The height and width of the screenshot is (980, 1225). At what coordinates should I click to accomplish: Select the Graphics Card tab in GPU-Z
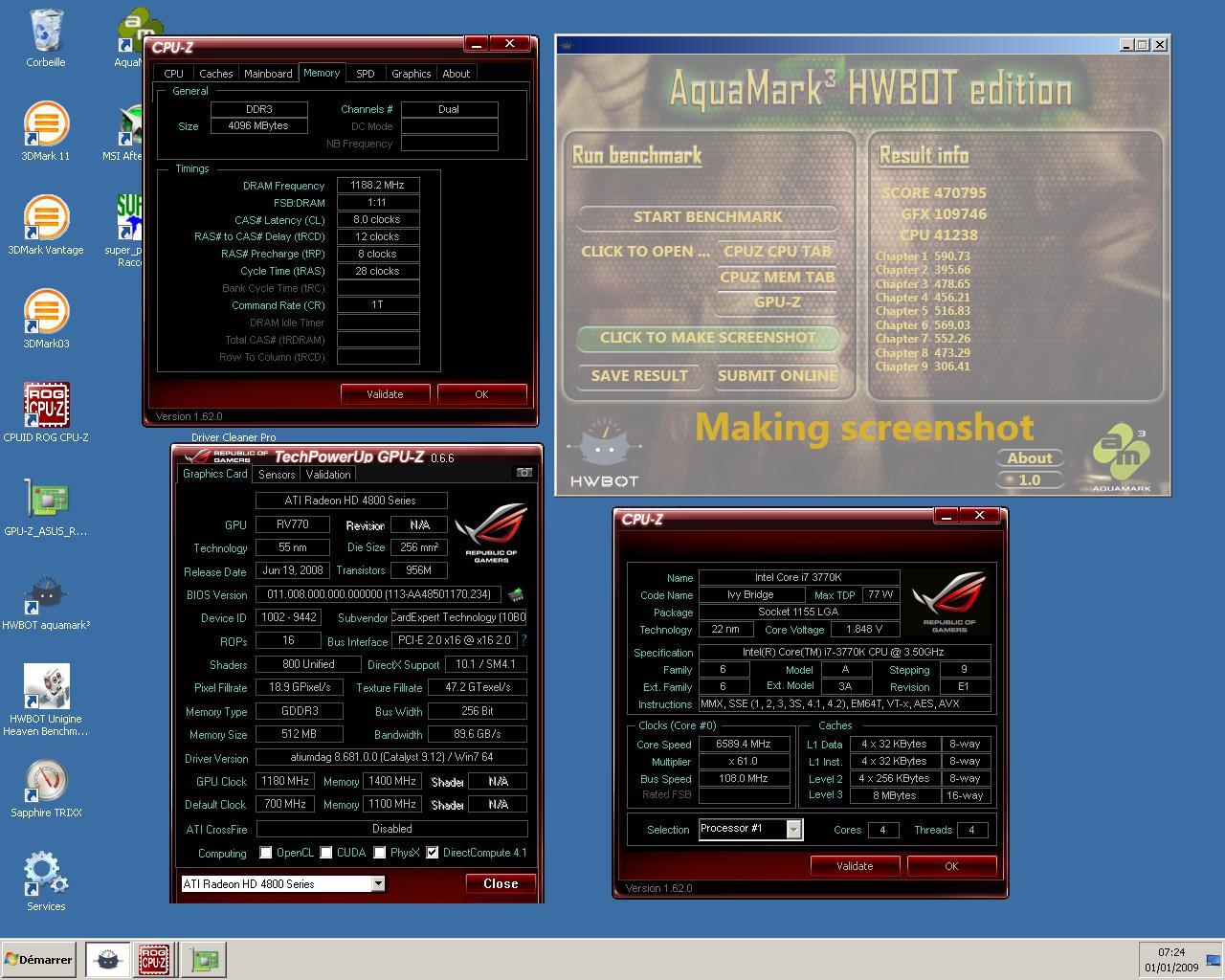click(x=215, y=474)
